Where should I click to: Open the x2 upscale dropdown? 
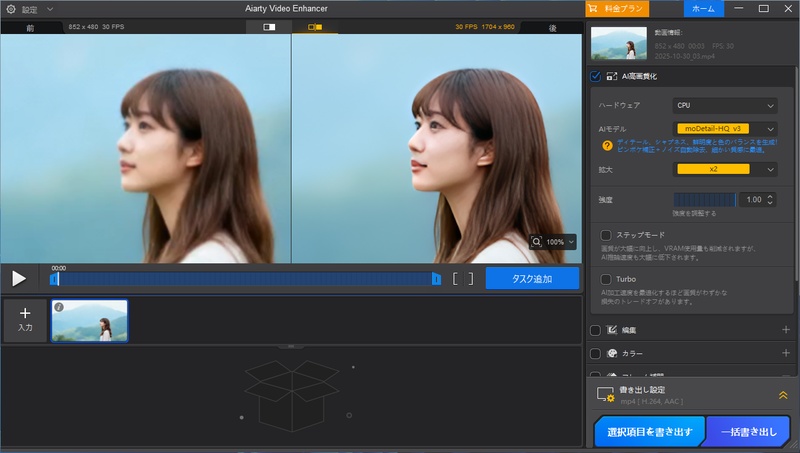point(725,169)
